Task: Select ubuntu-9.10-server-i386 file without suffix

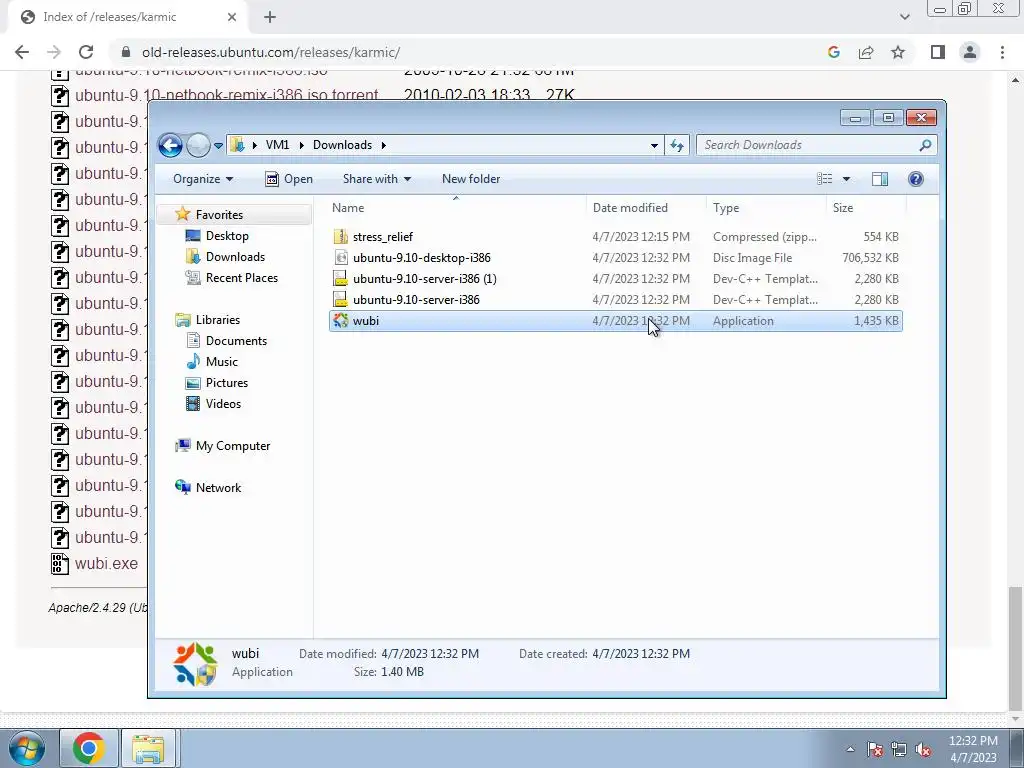Action: (x=616, y=300)
